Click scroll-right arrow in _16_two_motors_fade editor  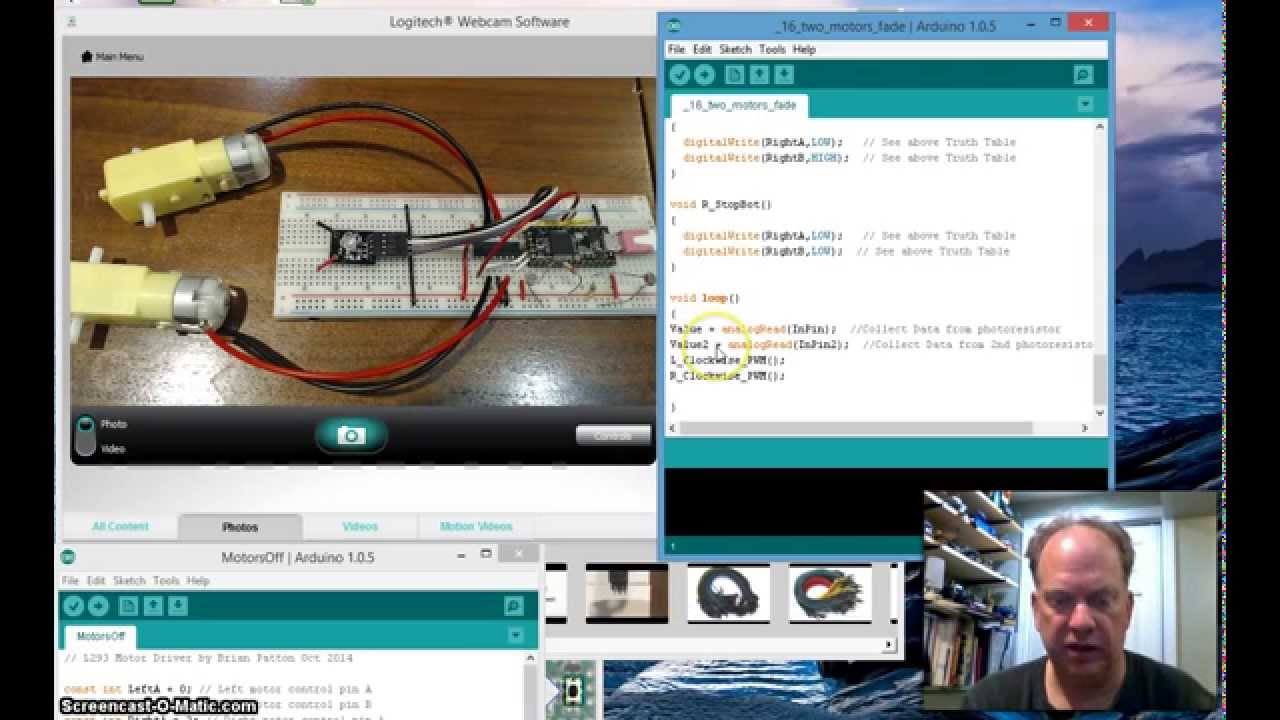point(1085,428)
